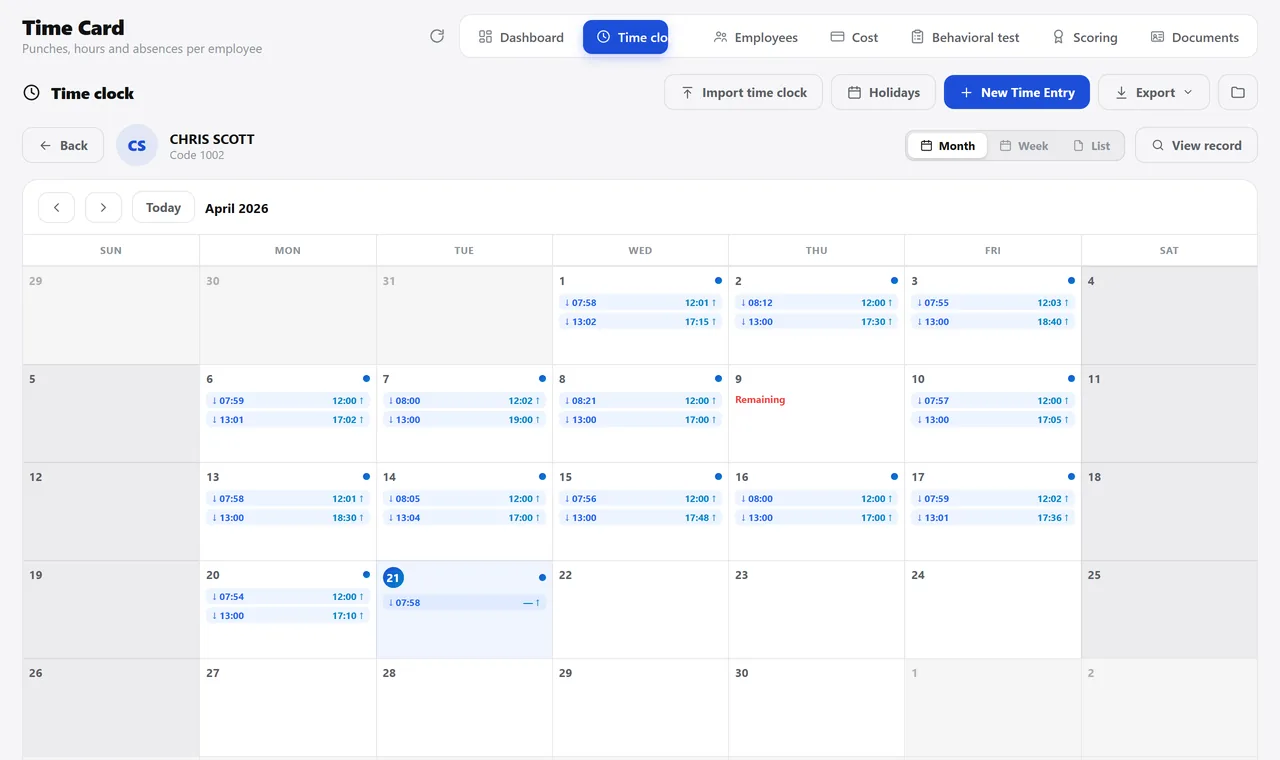Click the View record button

point(1196,145)
